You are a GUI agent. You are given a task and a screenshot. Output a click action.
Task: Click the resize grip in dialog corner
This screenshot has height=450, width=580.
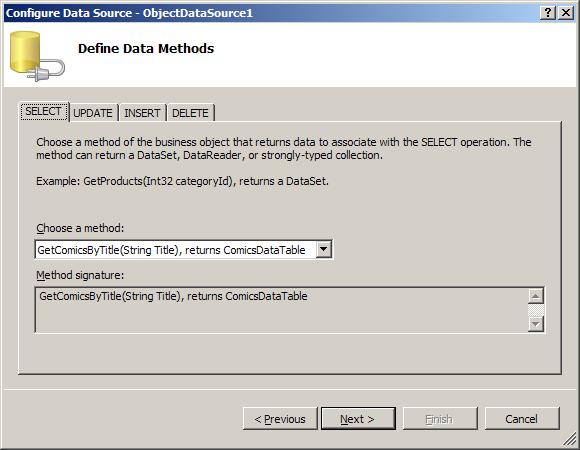pyautogui.click(x=570, y=440)
